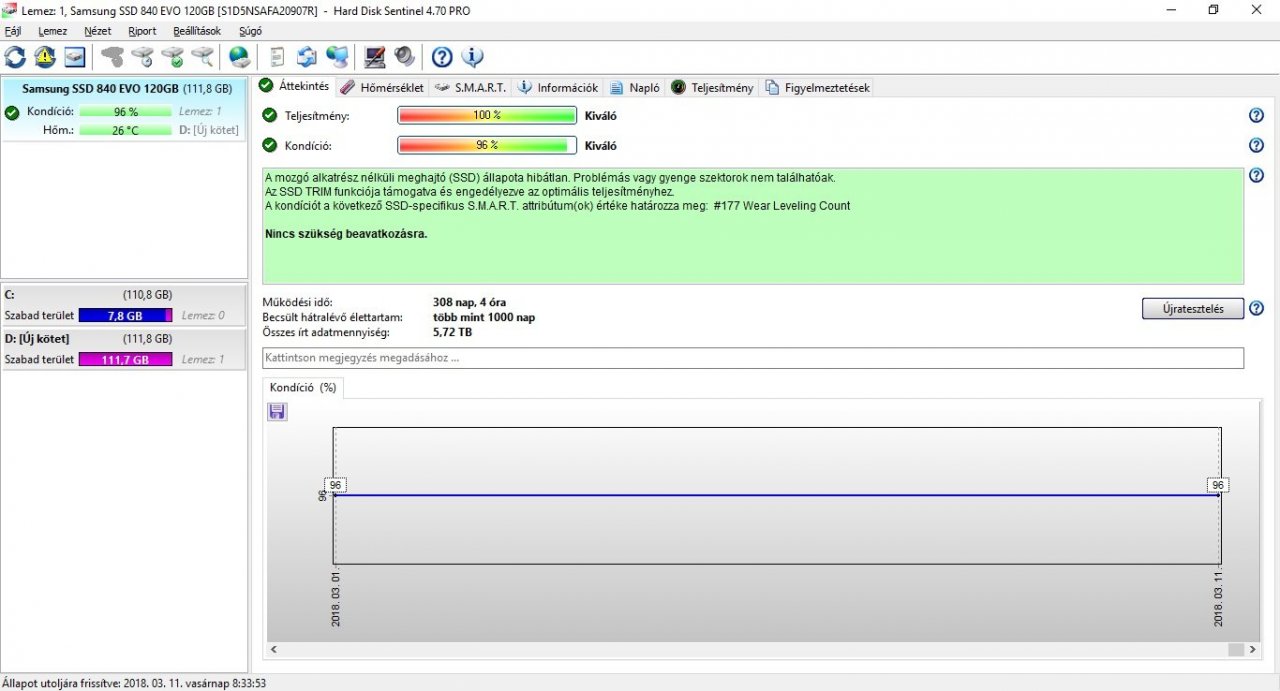Click the help icon beside Kondíció bar
Image resolution: width=1280 pixels, height=691 pixels.
(1257, 145)
